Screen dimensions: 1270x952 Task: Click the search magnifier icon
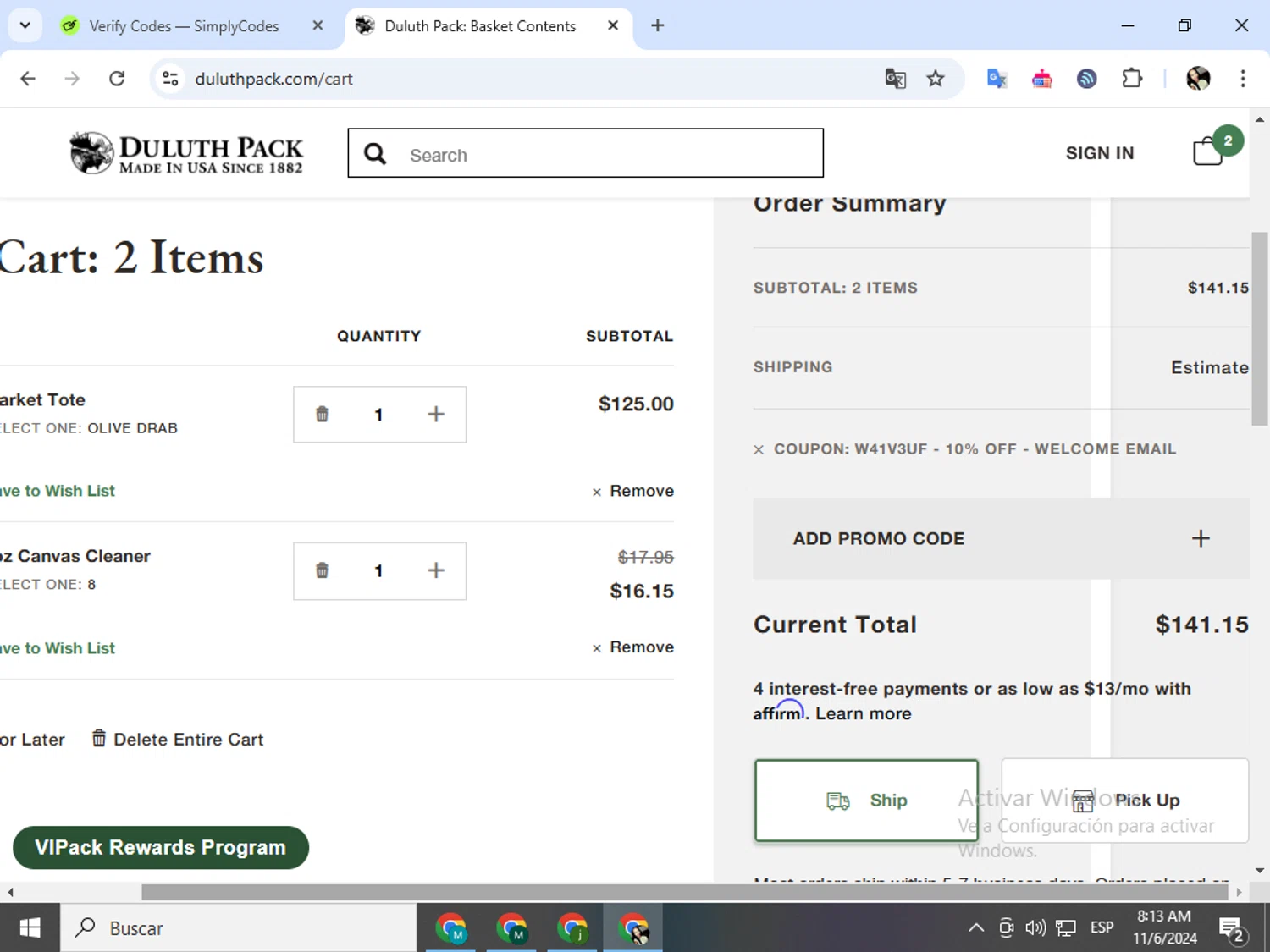[x=375, y=154]
